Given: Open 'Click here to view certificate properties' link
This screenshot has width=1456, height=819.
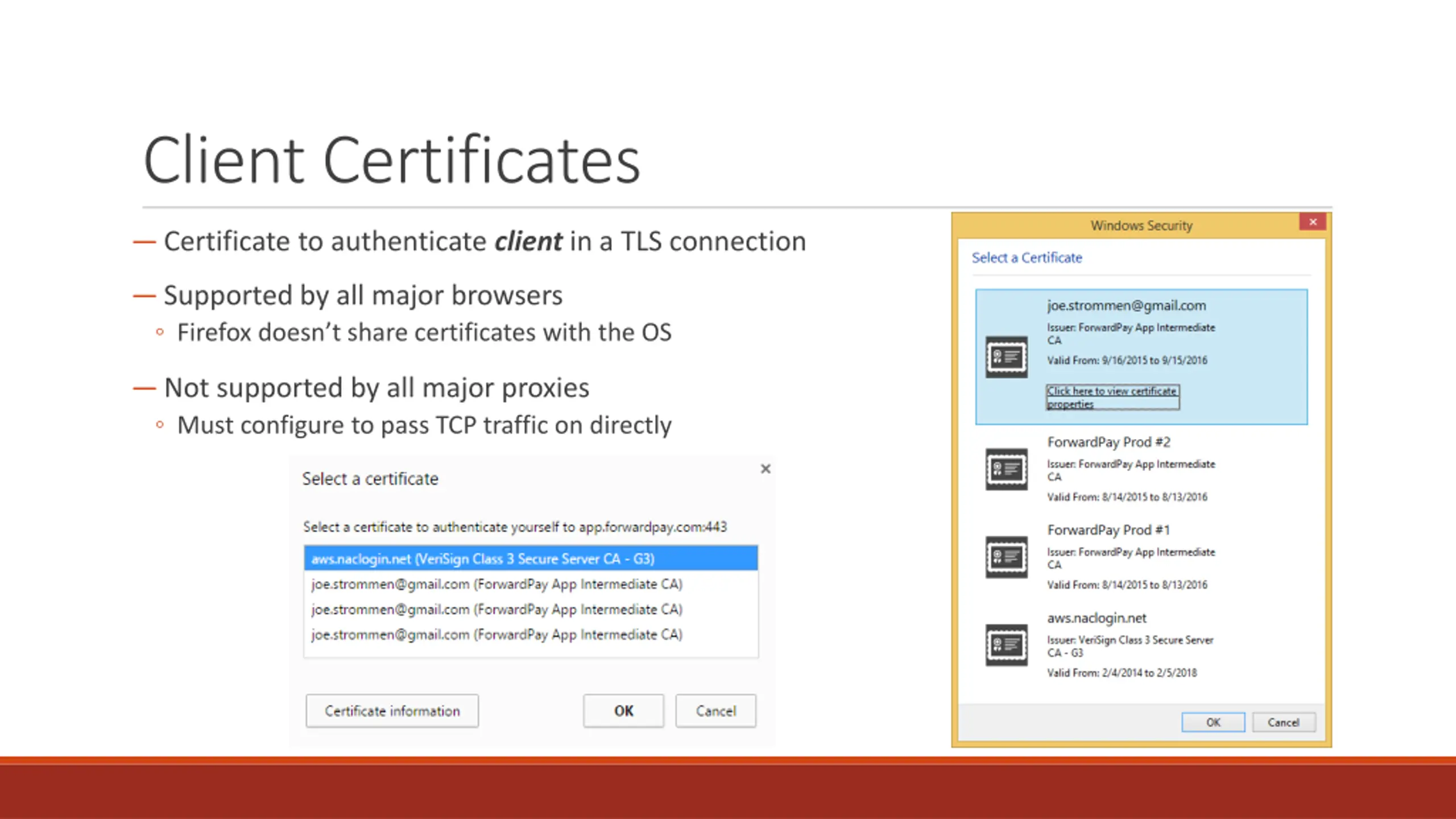Looking at the screenshot, I should (1112, 397).
